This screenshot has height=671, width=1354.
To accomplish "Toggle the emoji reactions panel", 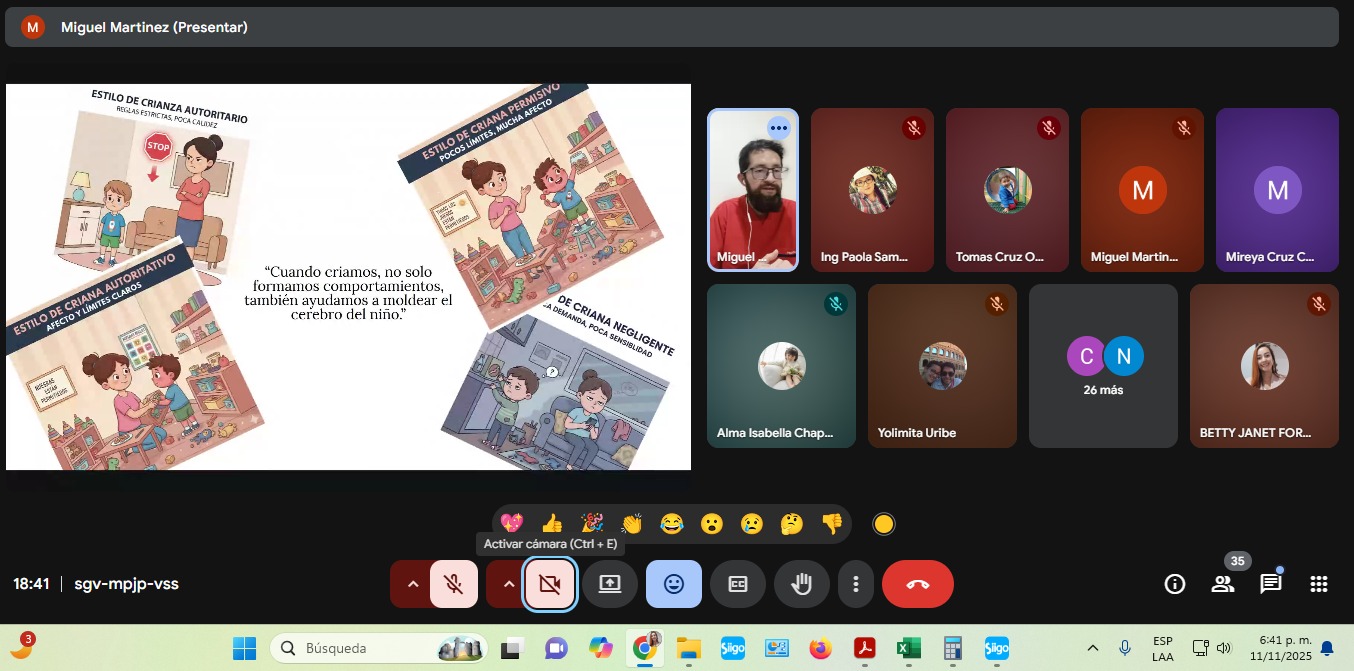I will click(x=674, y=584).
